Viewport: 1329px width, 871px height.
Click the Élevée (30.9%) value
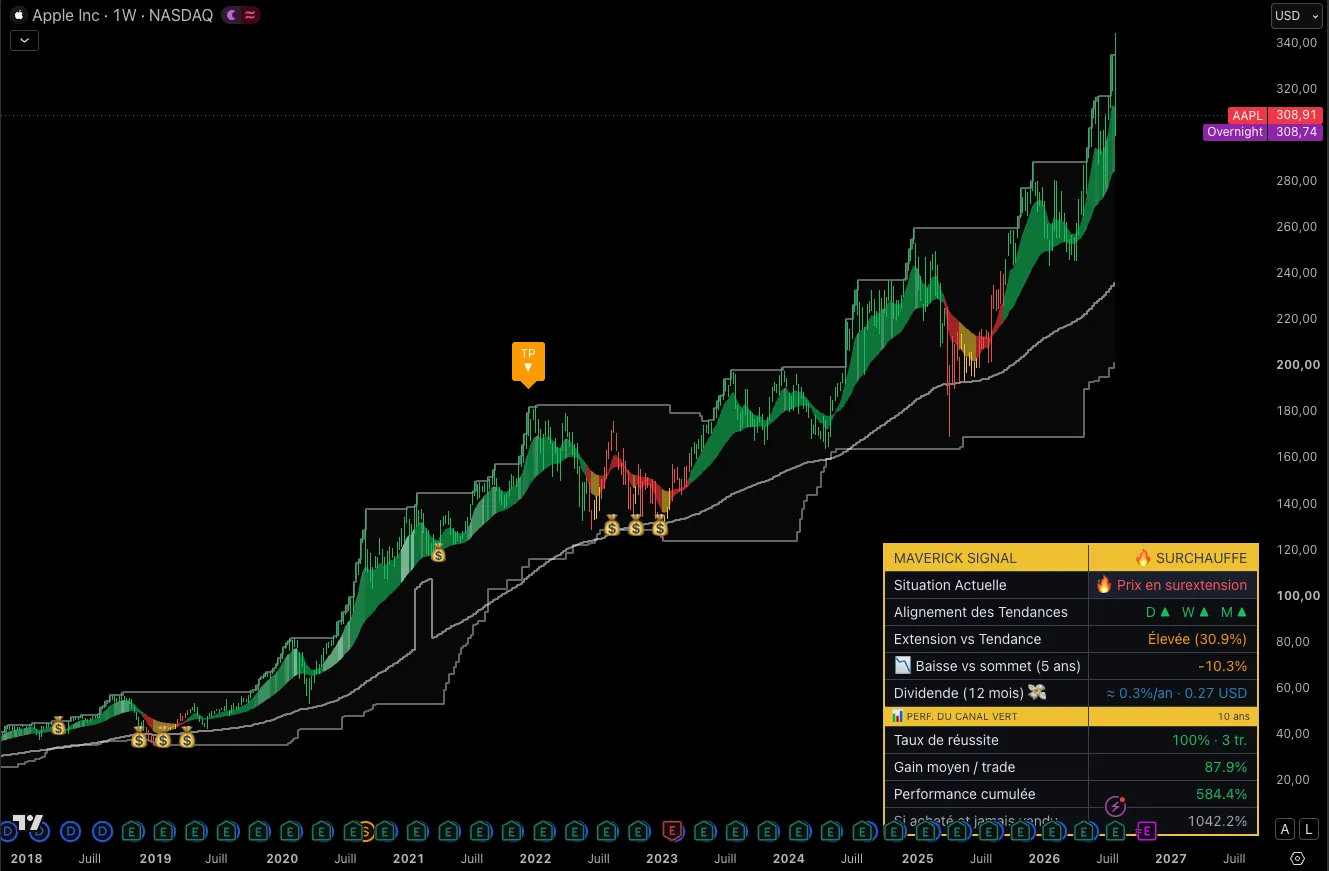(1196, 639)
